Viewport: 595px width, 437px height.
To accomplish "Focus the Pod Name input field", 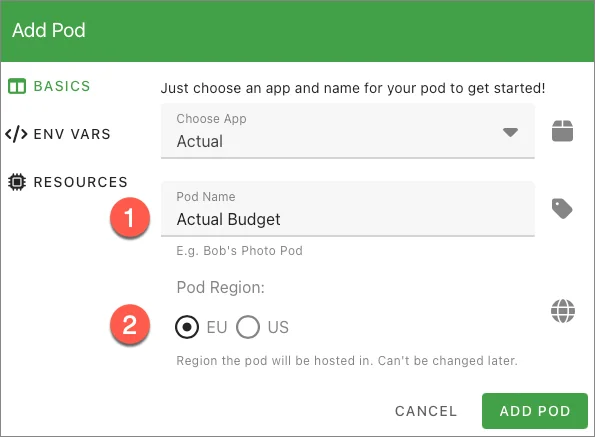I will pos(348,209).
